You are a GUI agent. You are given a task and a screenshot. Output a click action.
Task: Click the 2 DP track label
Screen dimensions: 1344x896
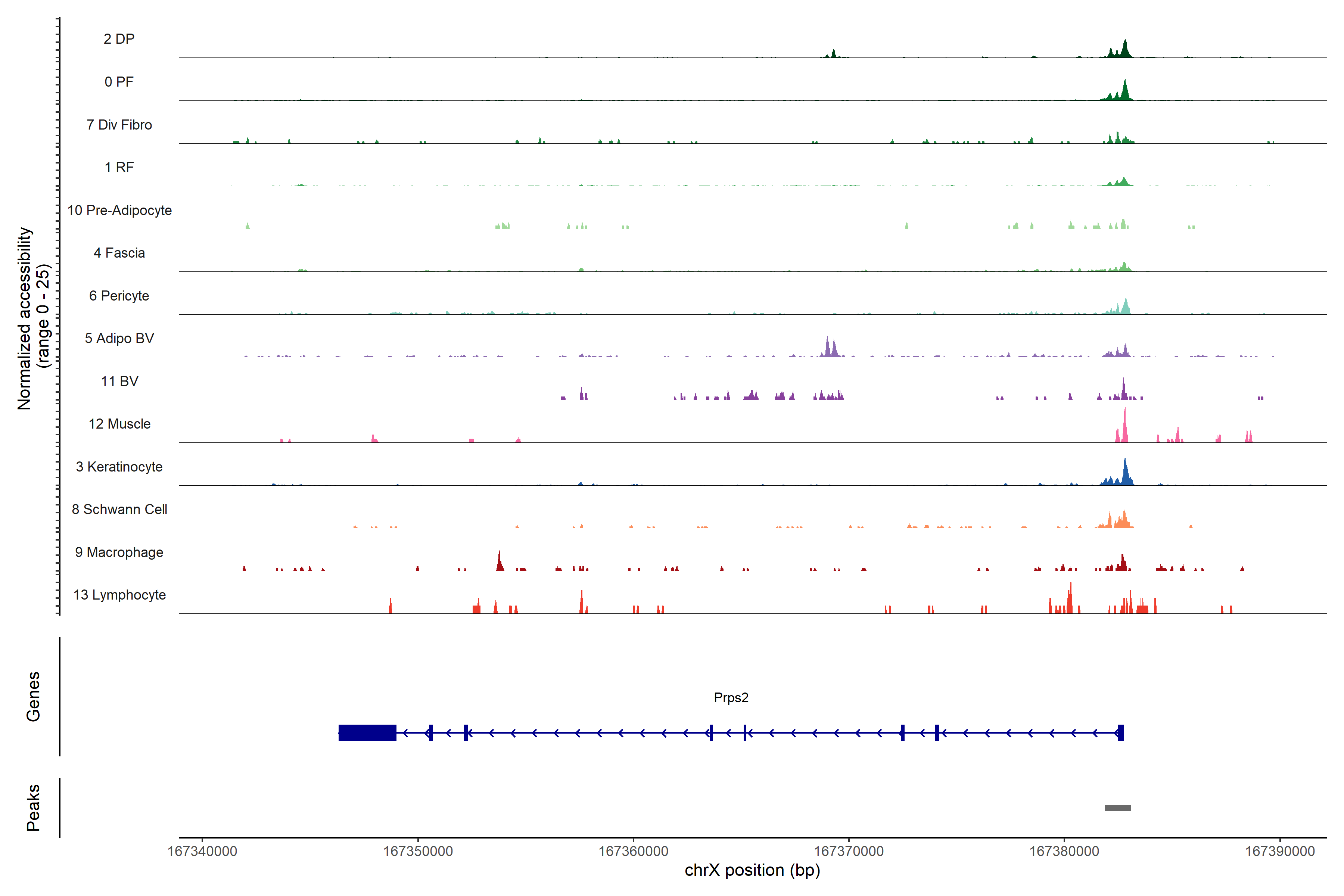tap(119, 39)
